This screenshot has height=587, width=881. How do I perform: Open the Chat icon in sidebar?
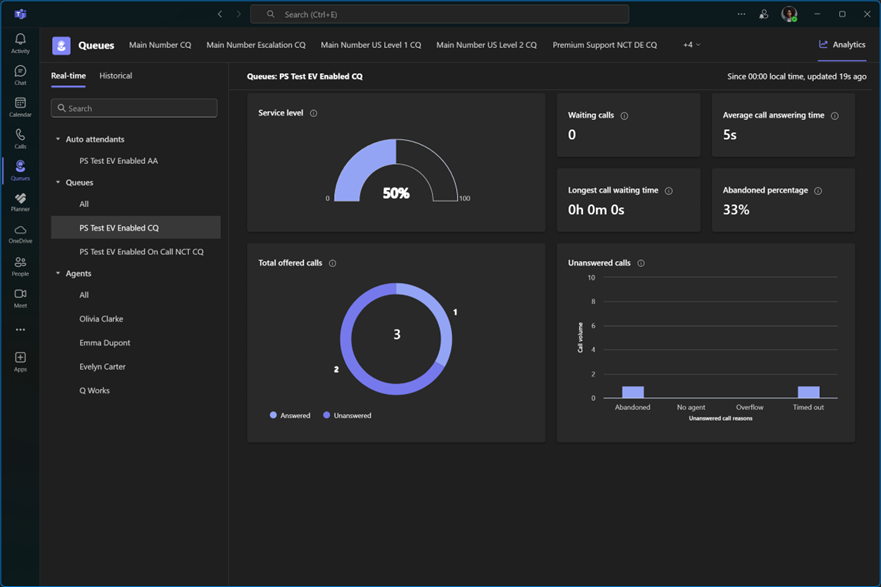tap(20, 74)
